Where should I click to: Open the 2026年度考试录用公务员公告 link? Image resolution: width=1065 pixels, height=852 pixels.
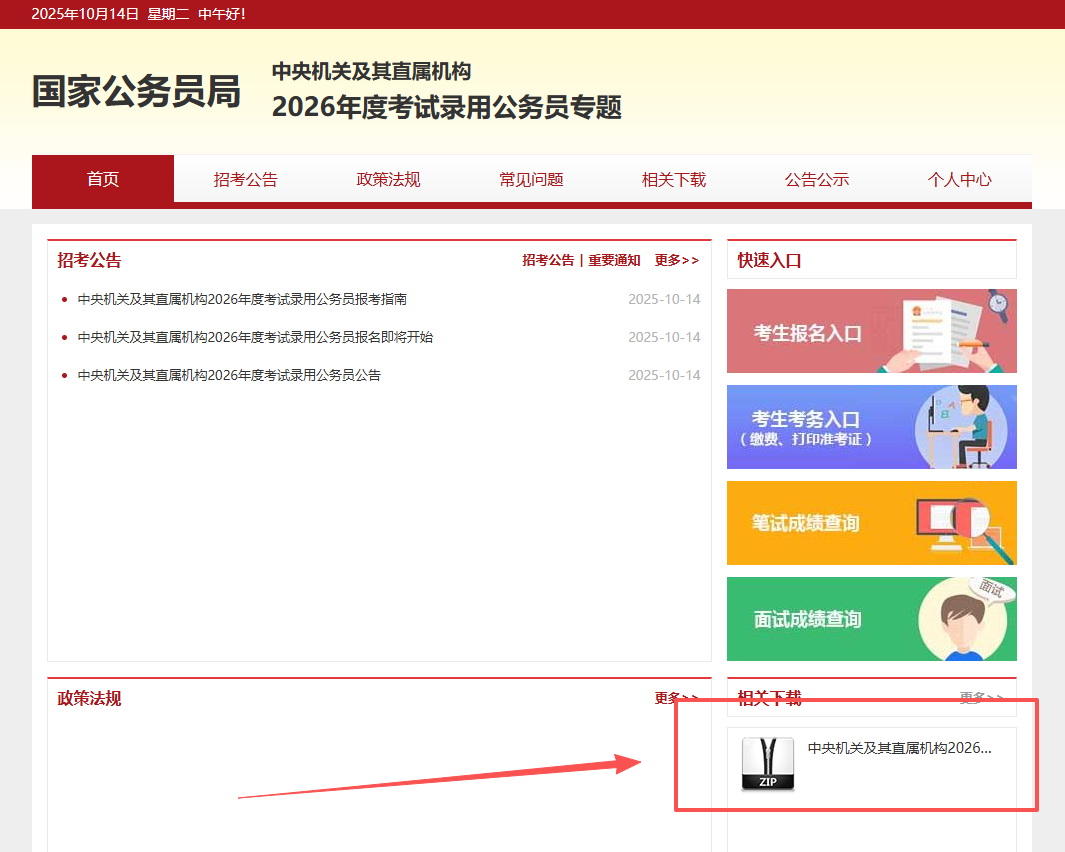[229, 375]
